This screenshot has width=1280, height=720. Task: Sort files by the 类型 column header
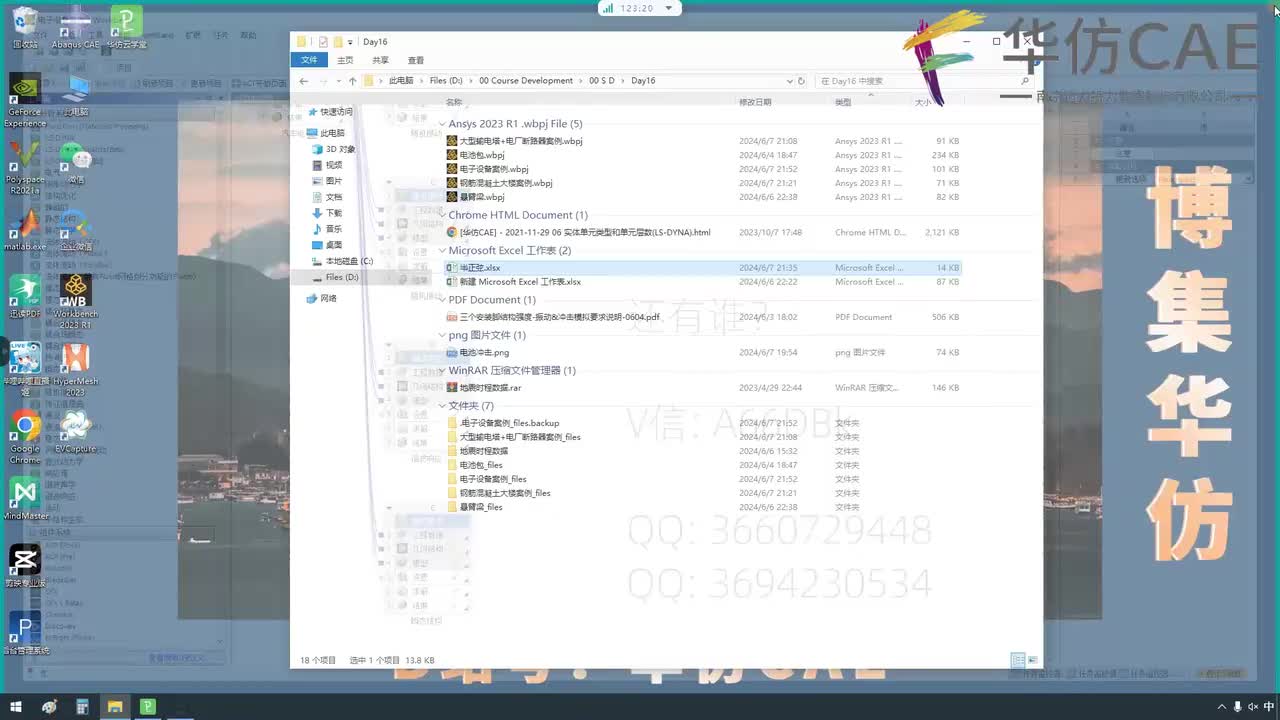tap(843, 102)
